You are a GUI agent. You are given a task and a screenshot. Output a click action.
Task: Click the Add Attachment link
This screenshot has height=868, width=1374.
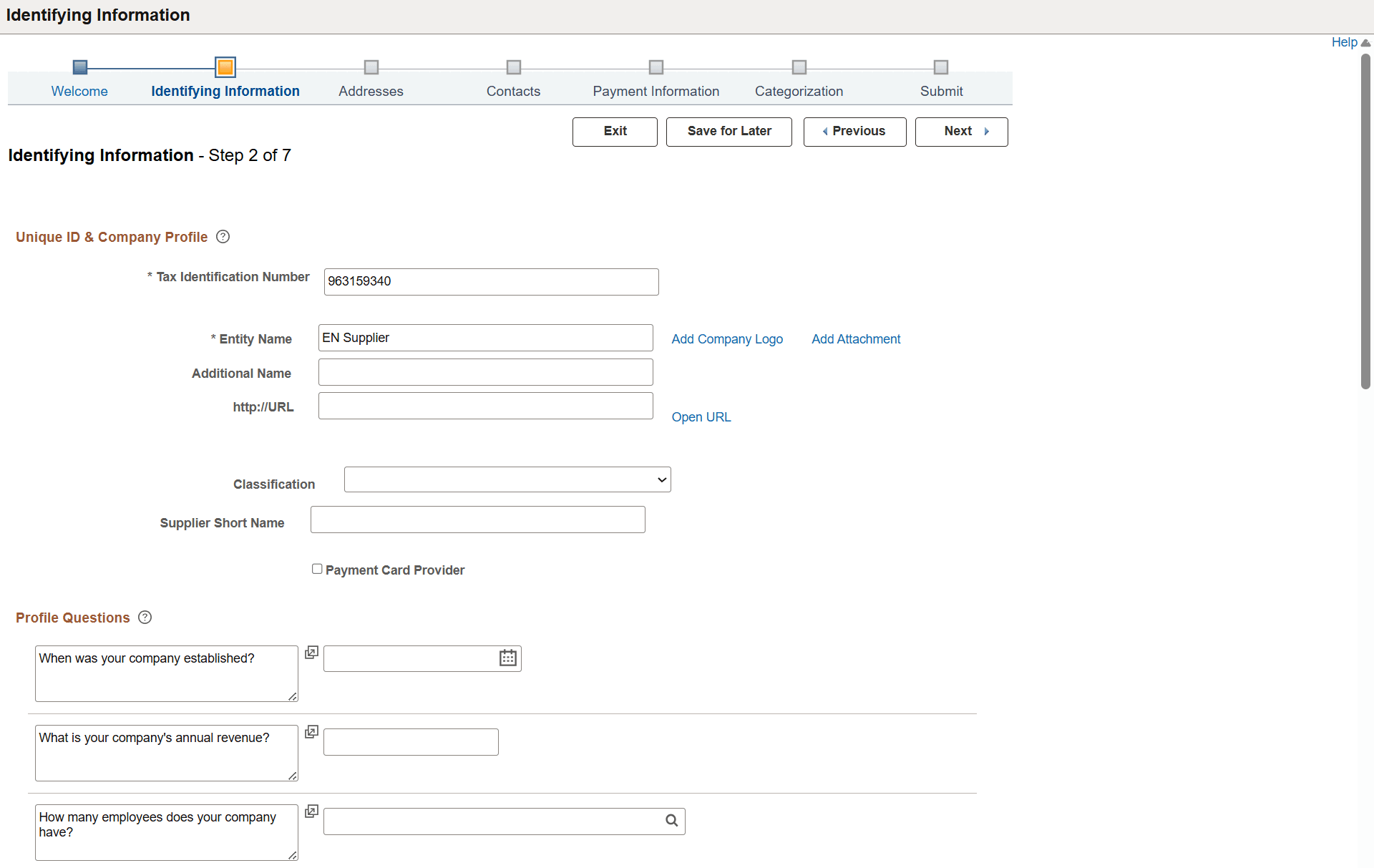pyautogui.click(x=856, y=338)
